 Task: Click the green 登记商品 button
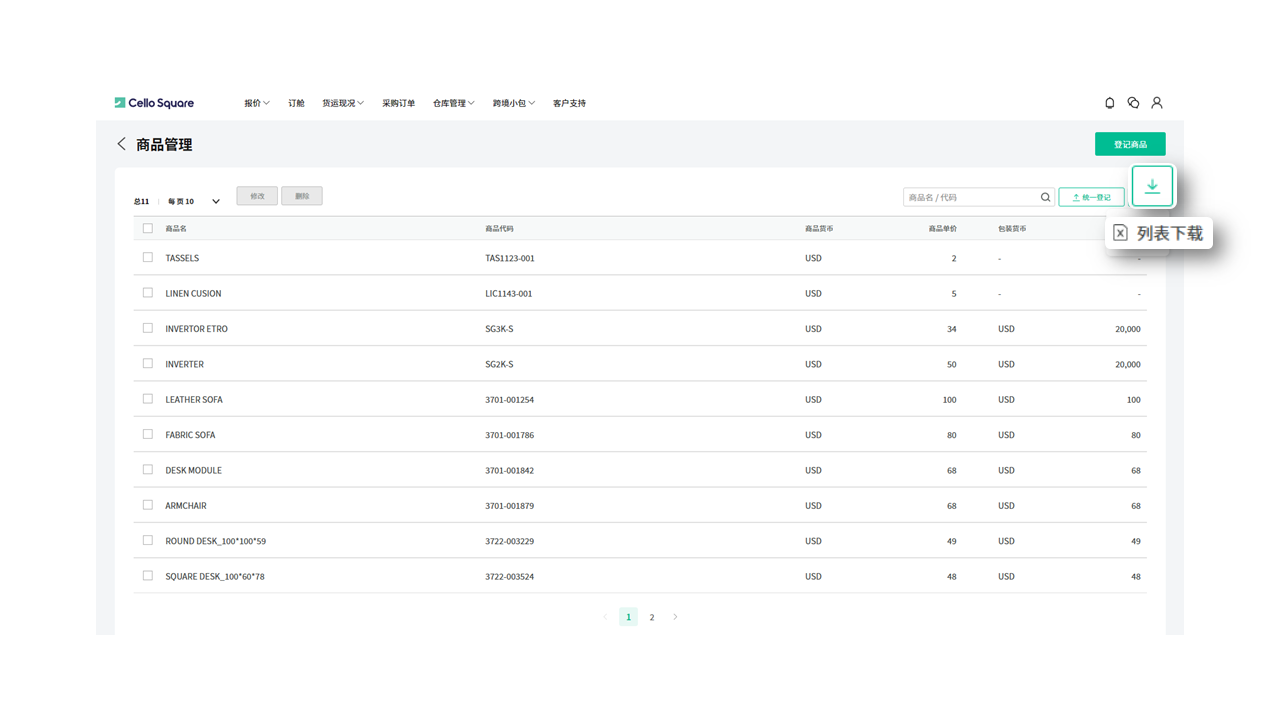tap(1130, 144)
